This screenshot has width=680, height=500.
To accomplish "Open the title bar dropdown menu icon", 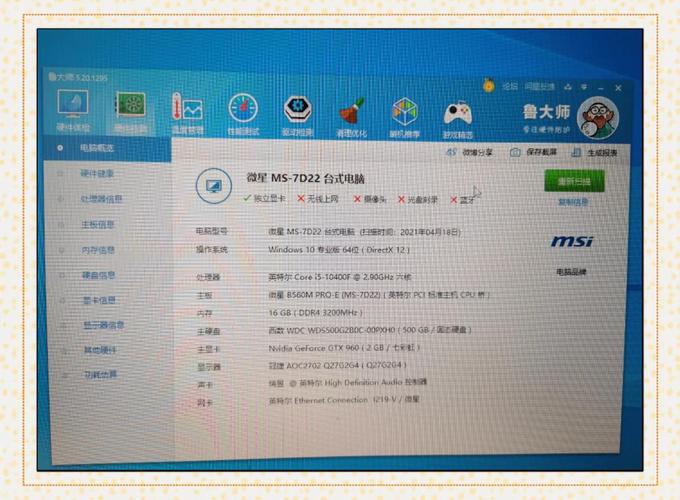I will (584, 87).
